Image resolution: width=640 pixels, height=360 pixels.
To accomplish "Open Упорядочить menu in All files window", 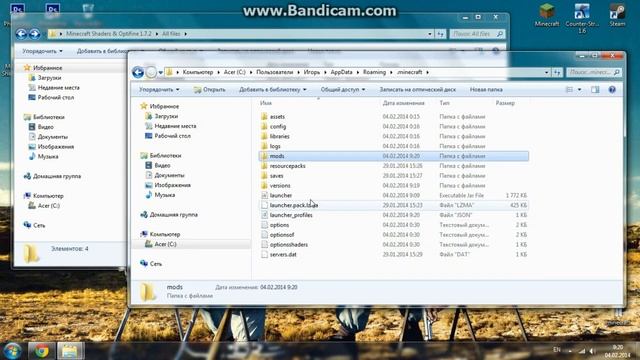I will click(x=42, y=51).
